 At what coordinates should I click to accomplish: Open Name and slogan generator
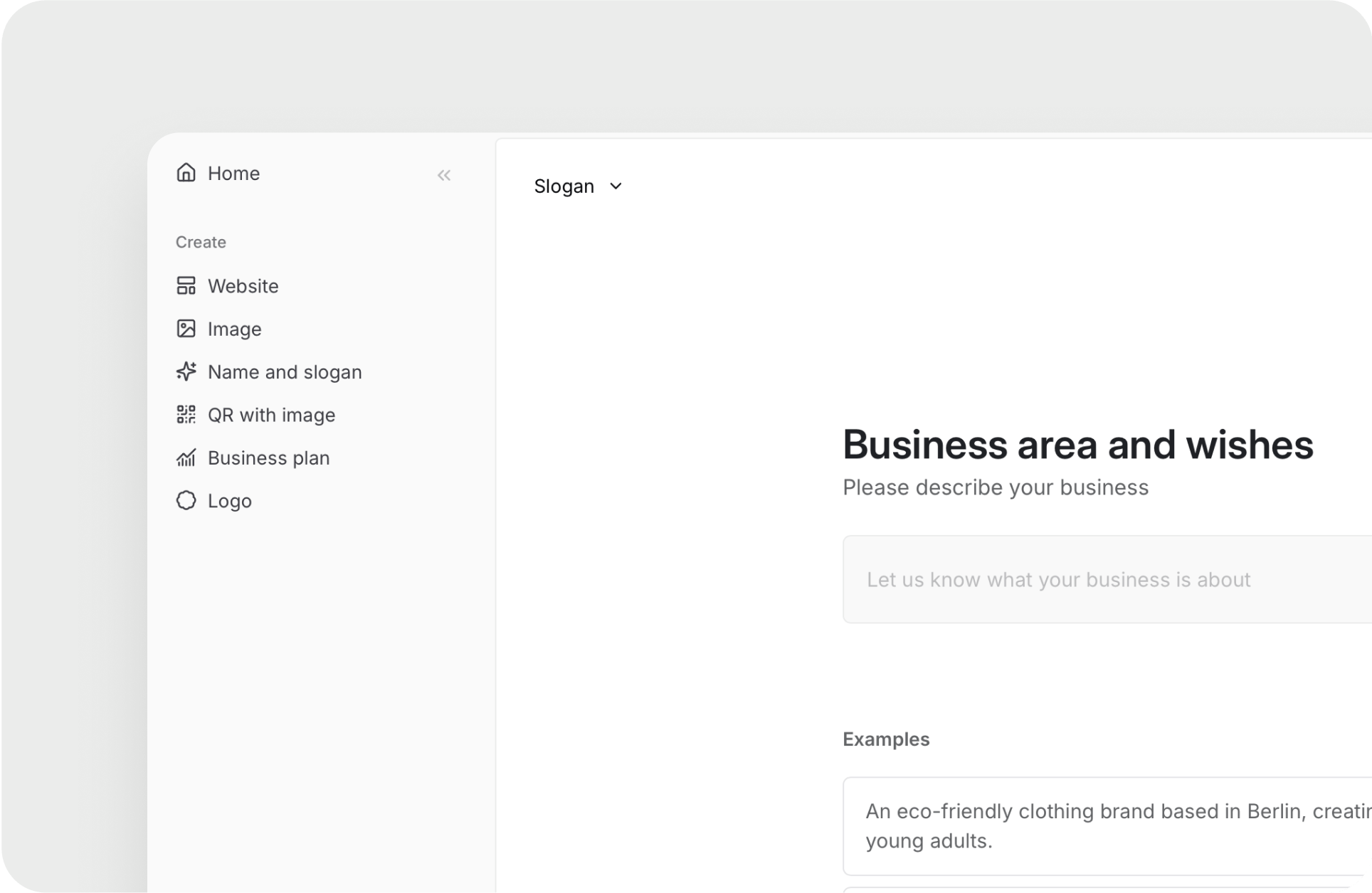pos(285,372)
